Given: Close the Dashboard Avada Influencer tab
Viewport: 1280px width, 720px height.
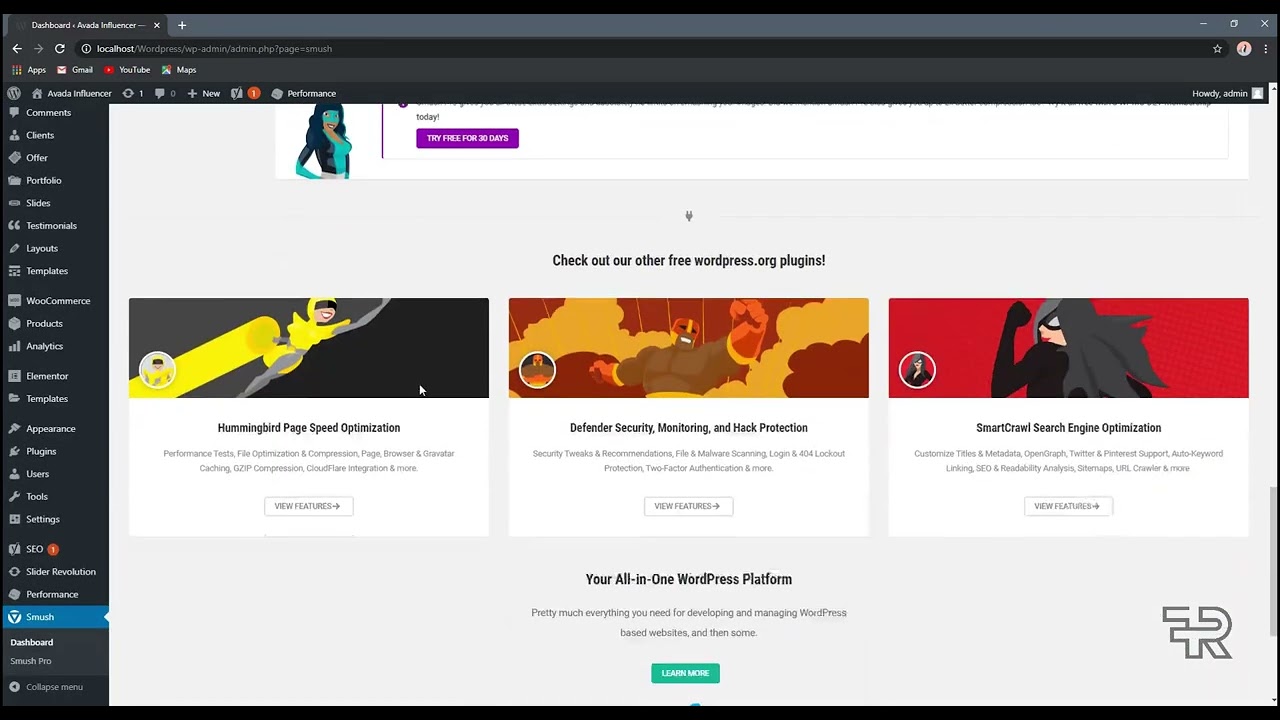Looking at the screenshot, I should click(x=157, y=25).
